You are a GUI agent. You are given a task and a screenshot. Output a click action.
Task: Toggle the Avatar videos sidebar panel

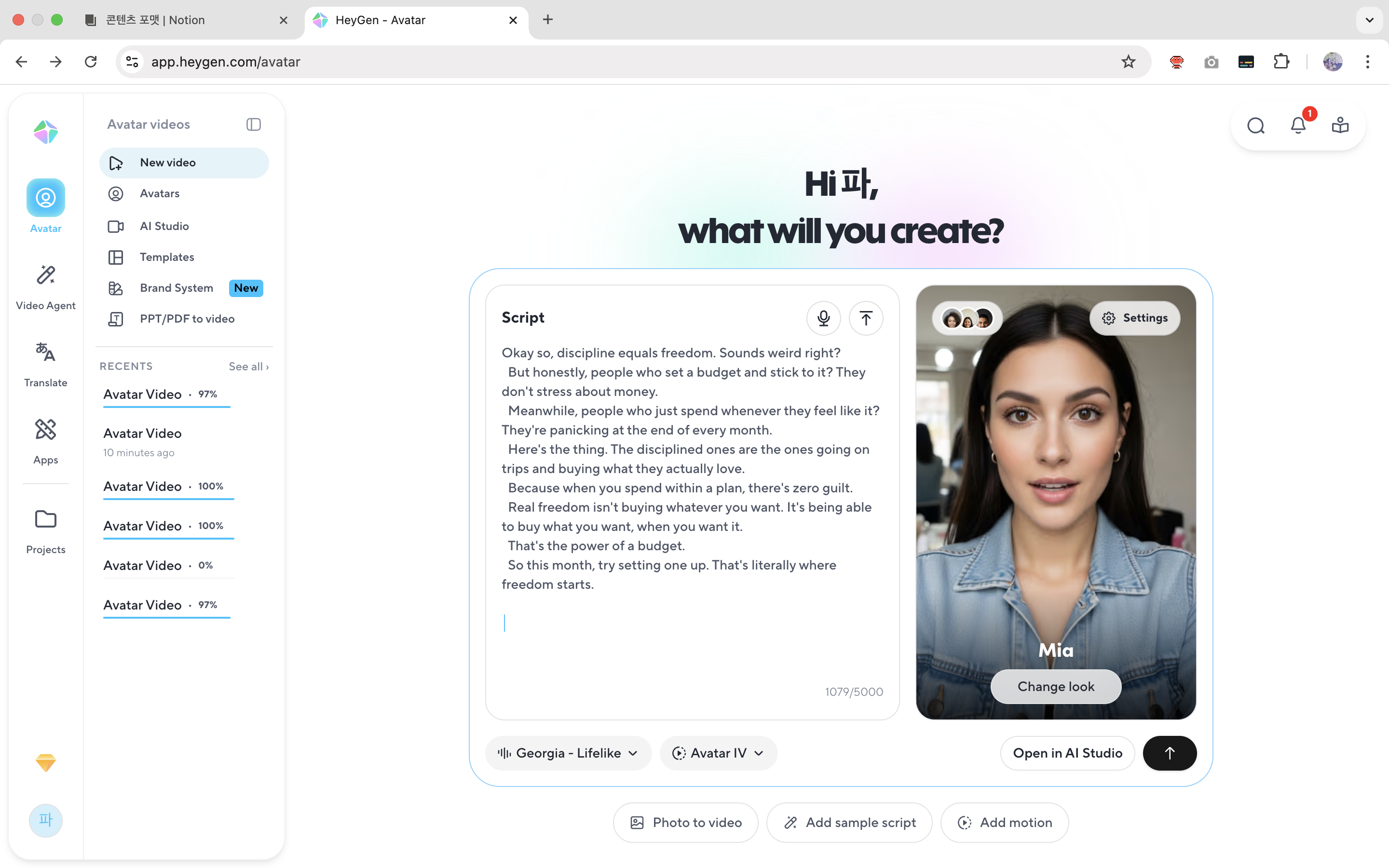point(253,124)
